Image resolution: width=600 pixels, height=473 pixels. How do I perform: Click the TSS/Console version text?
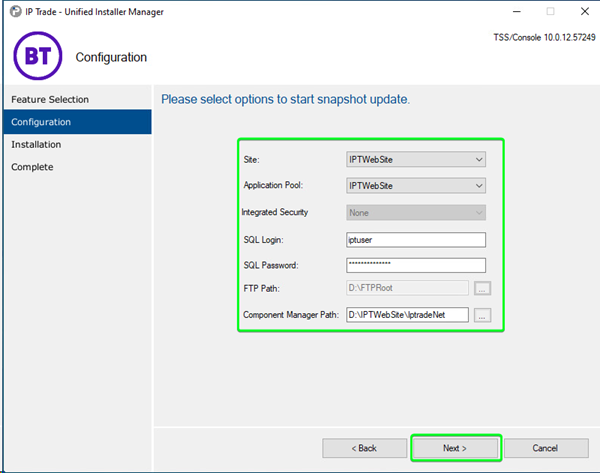click(544, 38)
